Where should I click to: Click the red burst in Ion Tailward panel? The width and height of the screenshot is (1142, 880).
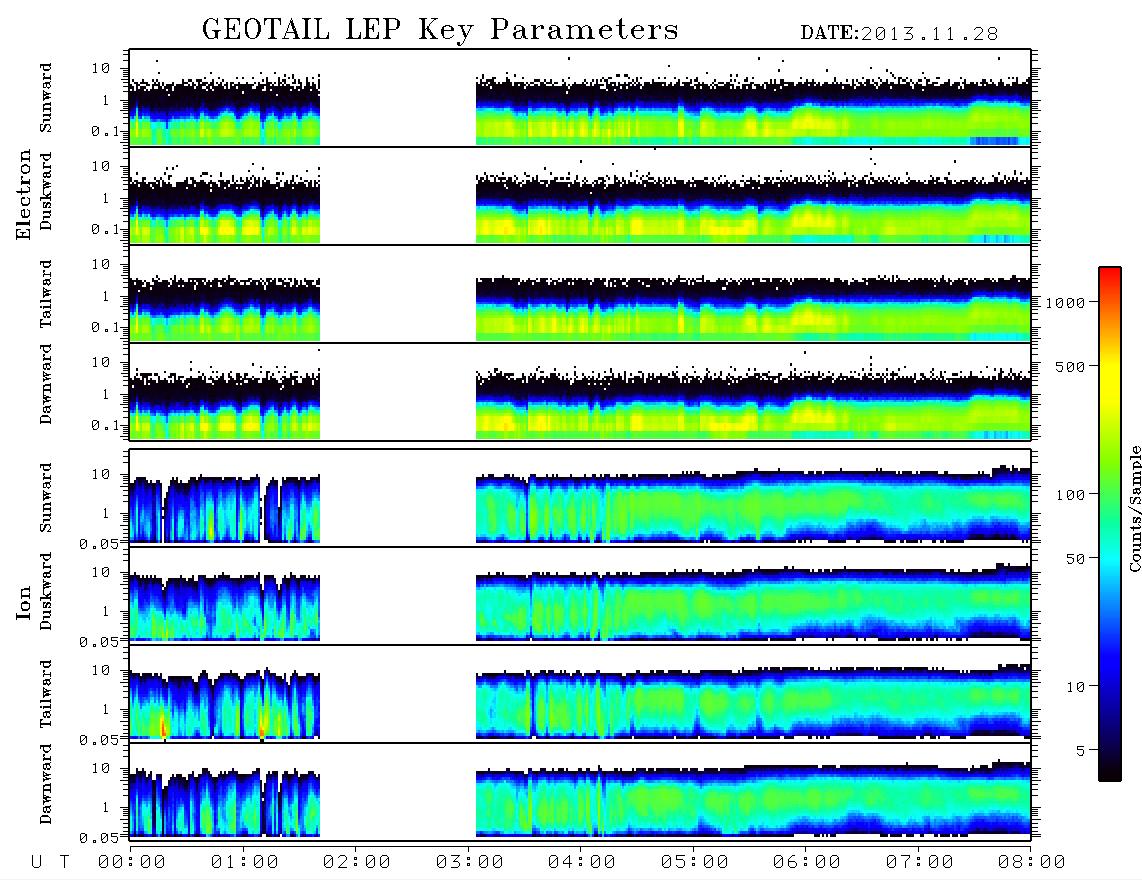point(164,728)
